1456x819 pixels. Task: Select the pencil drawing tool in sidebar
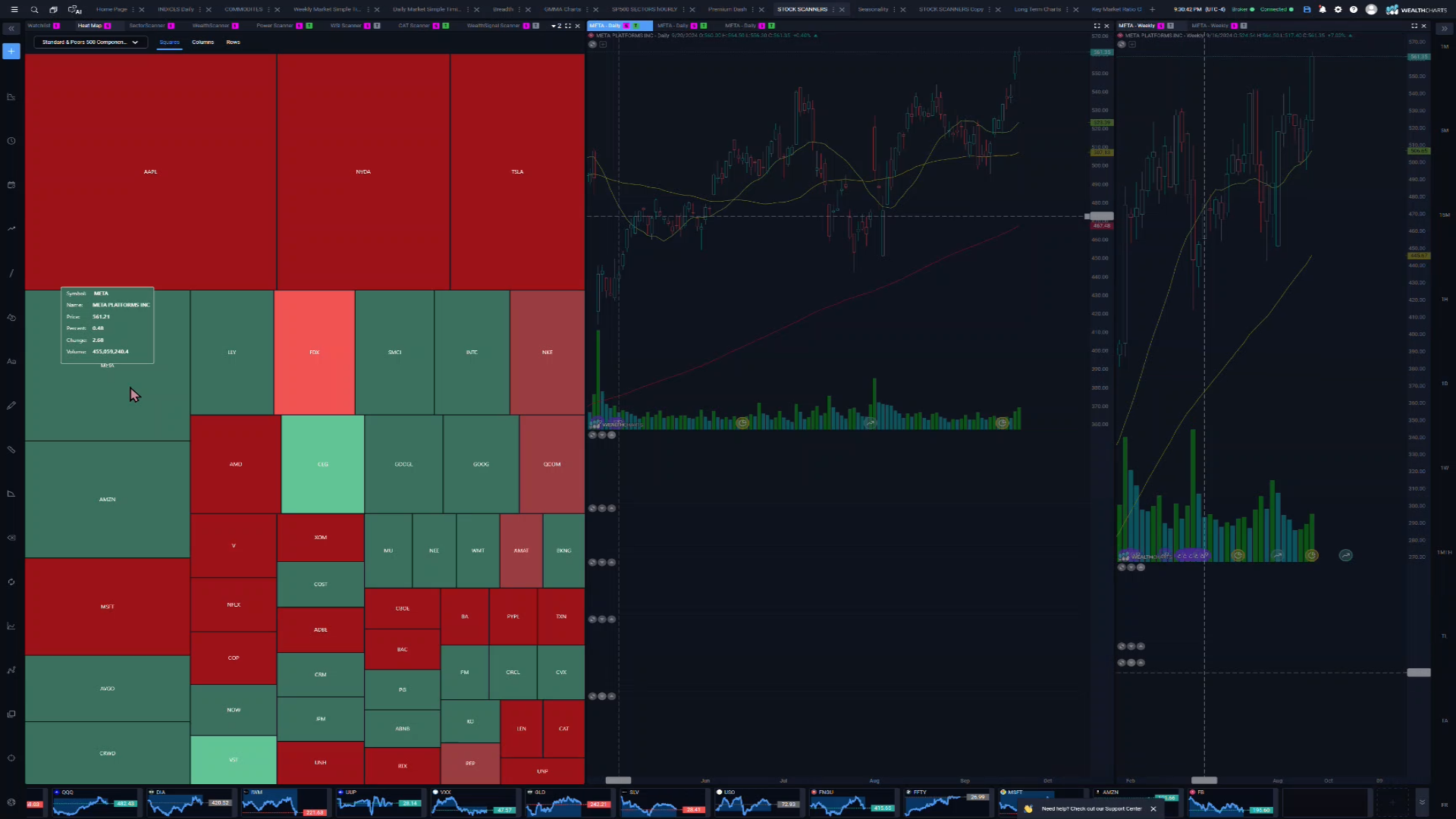pos(11,406)
